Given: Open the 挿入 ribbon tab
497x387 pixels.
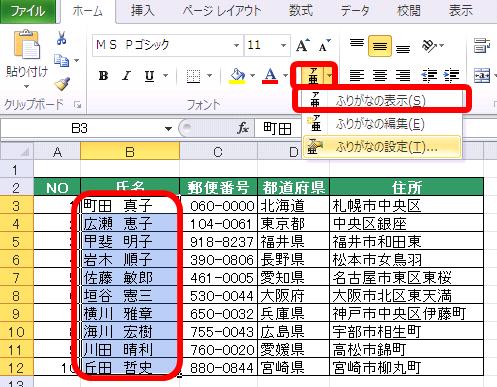Looking at the screenshot, I should tap(142, 11).
